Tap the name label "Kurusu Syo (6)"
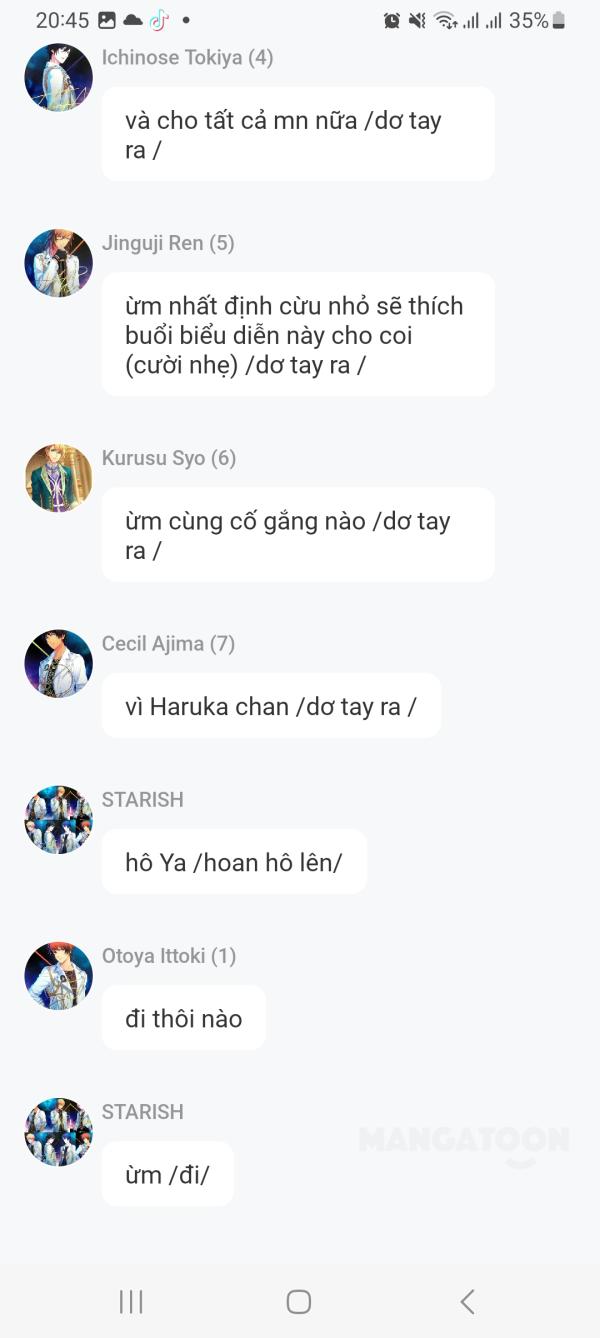 pyautogui.click(x=169, y=458)
